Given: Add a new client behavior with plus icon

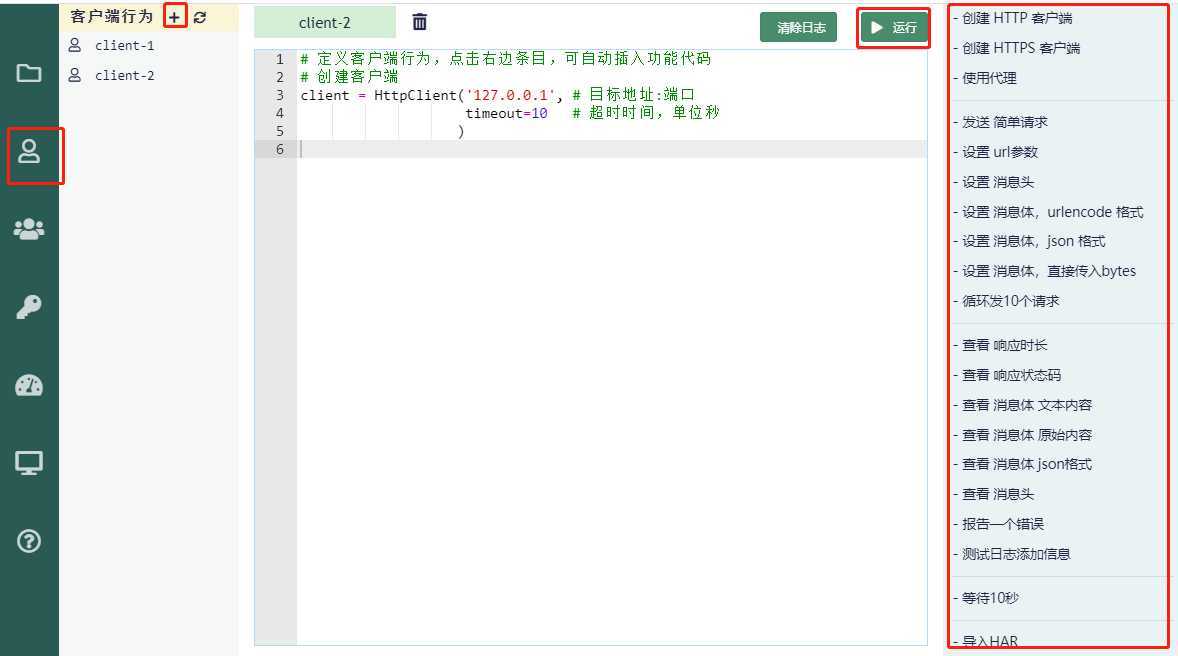Looking at the screenshot, I should [174, 17].
